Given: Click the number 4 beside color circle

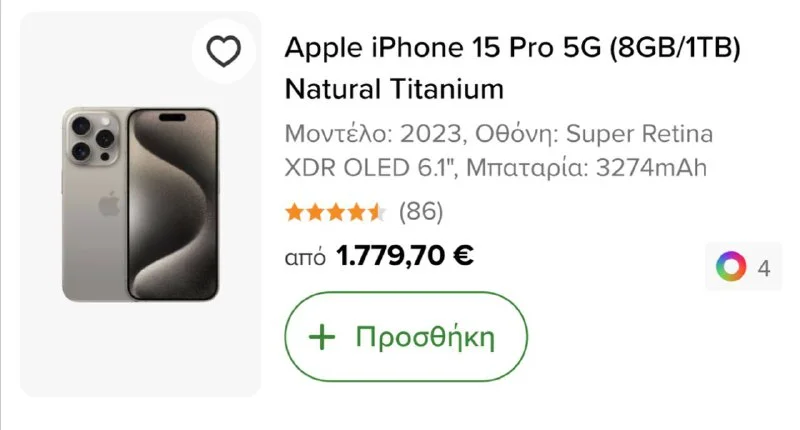Looking at the screenshot, I should tap(764, 268).
